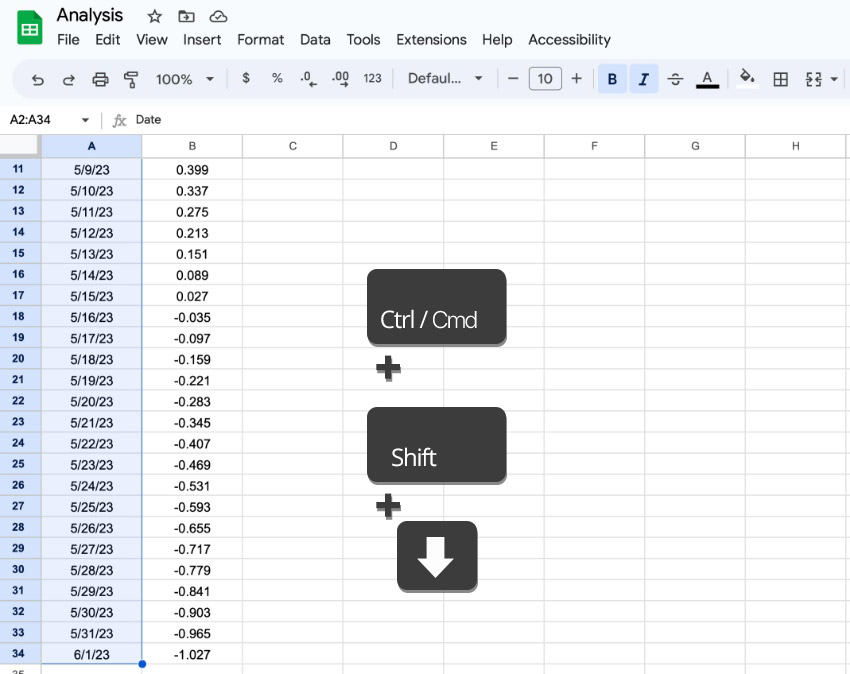Image resolution: width=850 pixels, height=674 pixels.
Task: Toggle off bold formatting
Action: point(612,78)
